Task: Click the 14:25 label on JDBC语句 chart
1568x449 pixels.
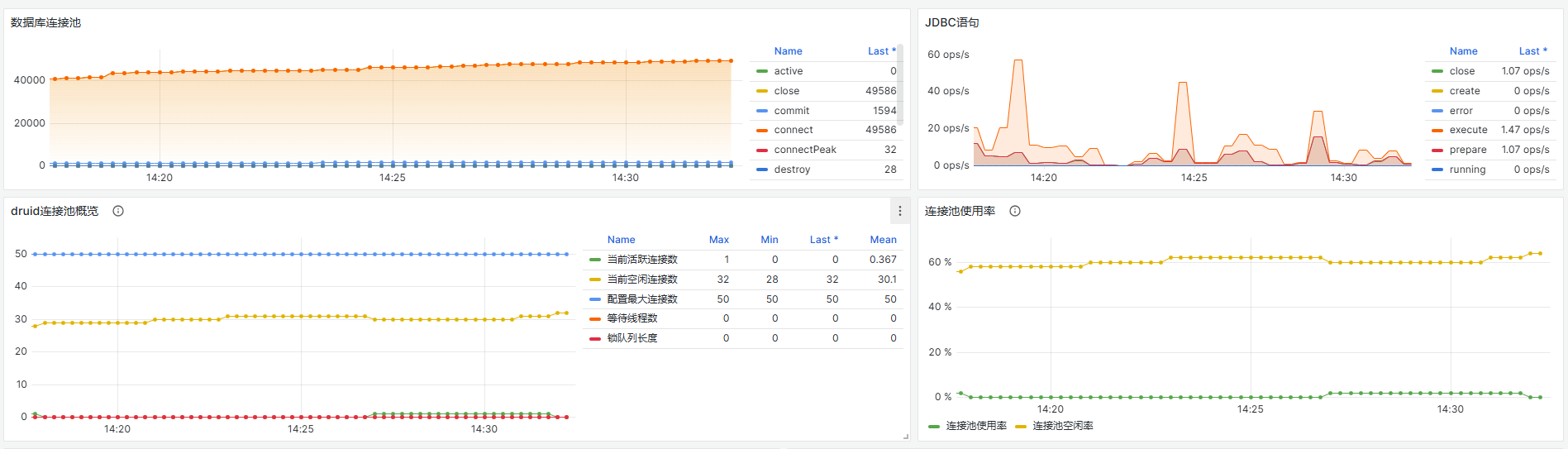Action: (1194, 178)
